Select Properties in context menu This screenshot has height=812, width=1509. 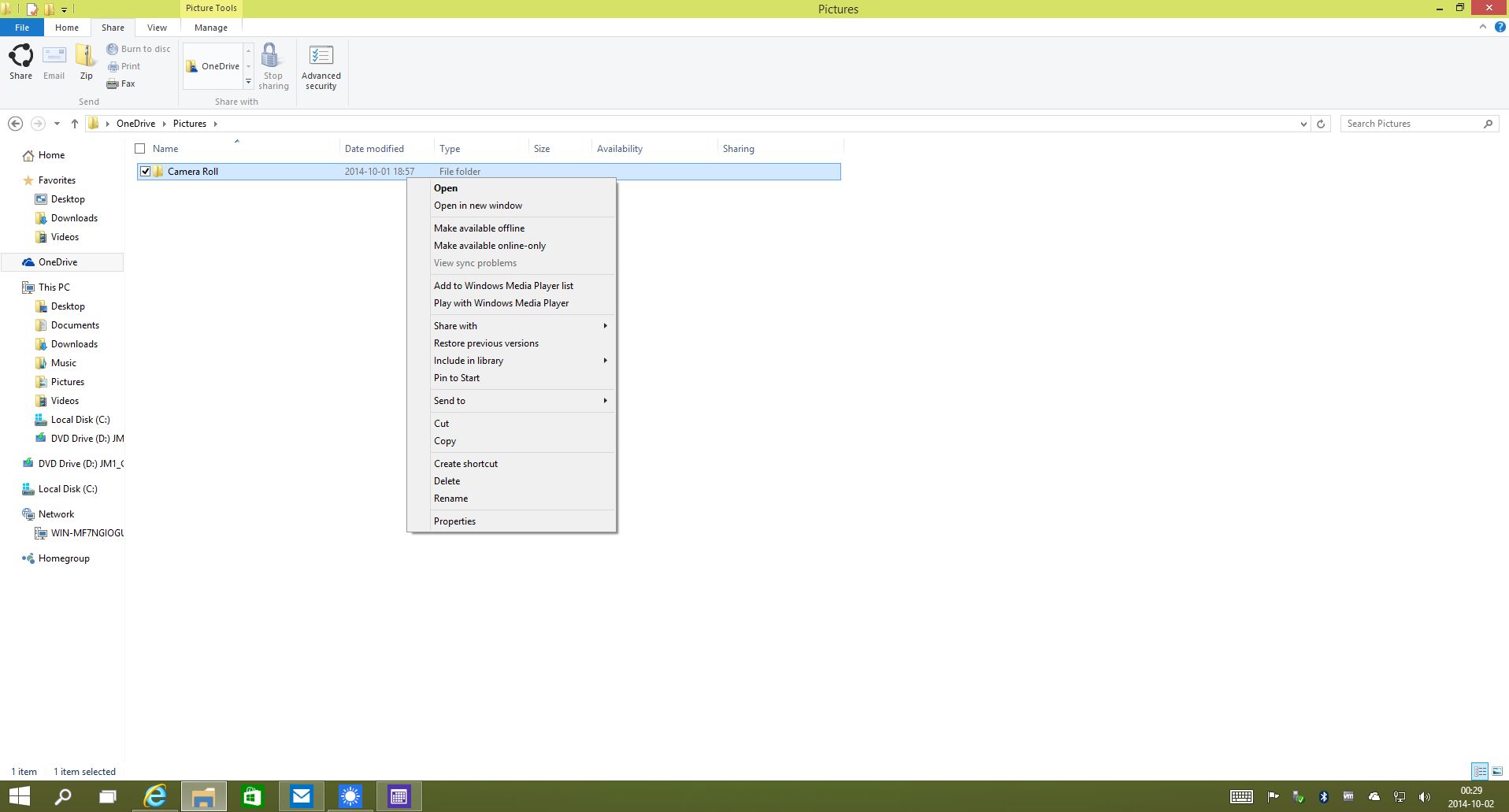point(511,521)
